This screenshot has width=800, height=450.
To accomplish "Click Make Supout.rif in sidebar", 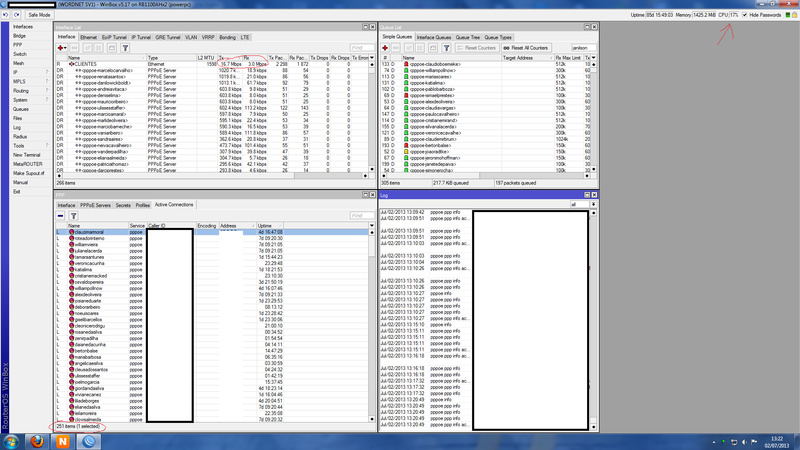I will tap(31, 173).
